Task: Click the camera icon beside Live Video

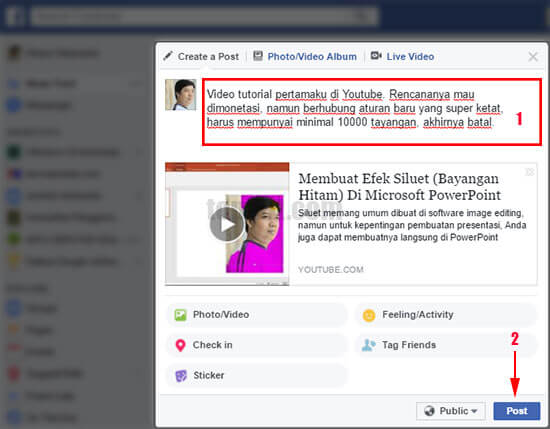Action: pos(376,55)
